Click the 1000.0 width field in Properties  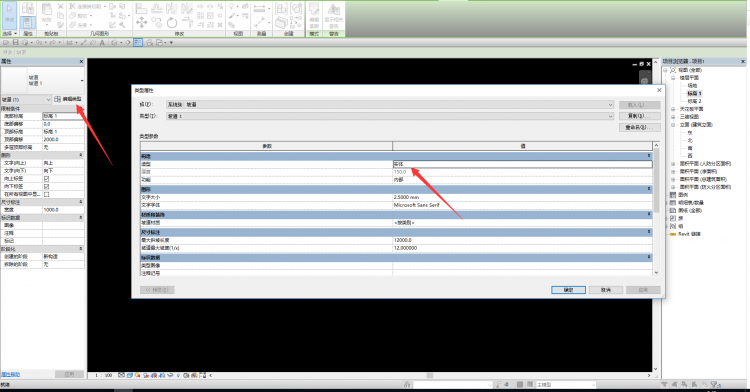pyautogui.click(x=63, y=210)
